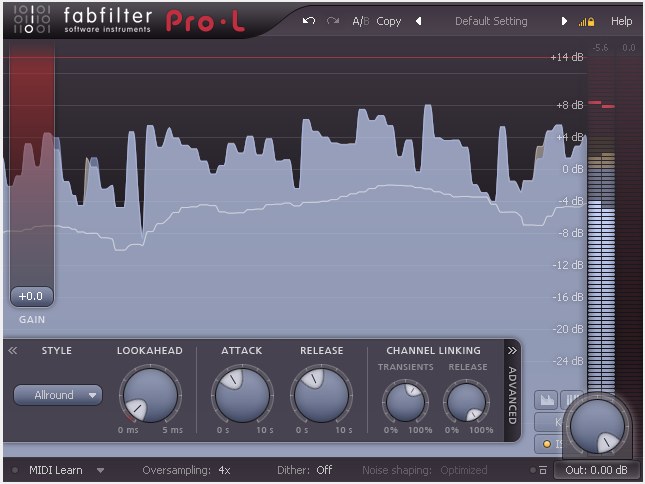Click the 0.0 peak readout

coord(629,48)
